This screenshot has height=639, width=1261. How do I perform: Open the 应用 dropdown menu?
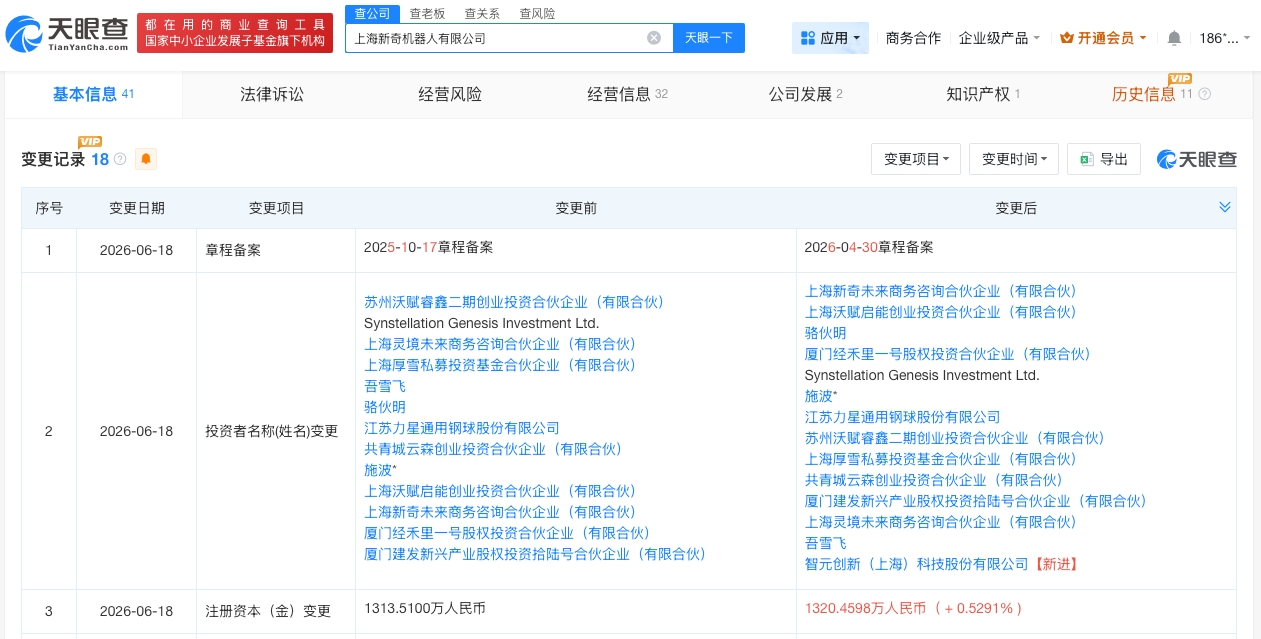(830, 38)
